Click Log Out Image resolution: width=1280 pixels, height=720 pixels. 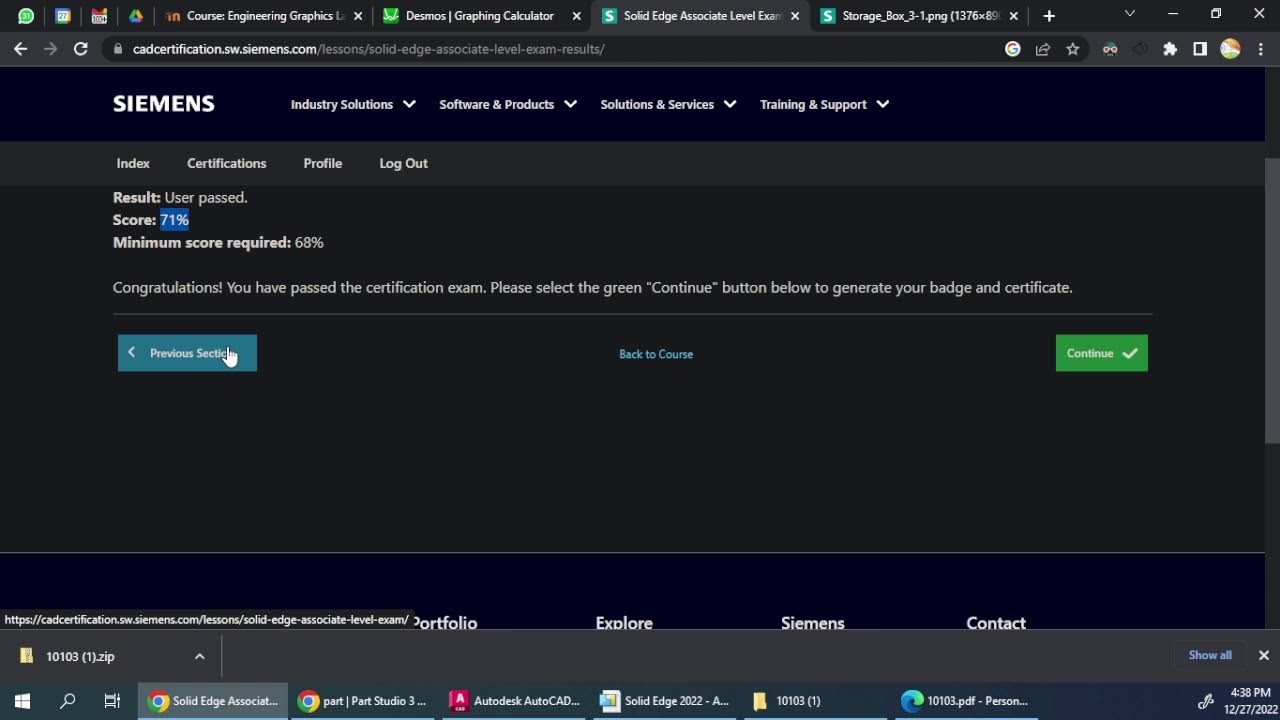[403, 163]
